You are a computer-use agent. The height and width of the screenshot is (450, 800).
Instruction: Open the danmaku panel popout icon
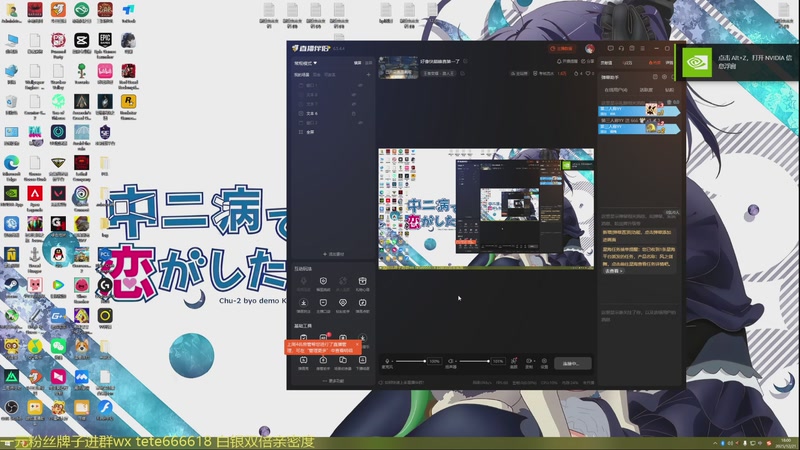[655, 77]
